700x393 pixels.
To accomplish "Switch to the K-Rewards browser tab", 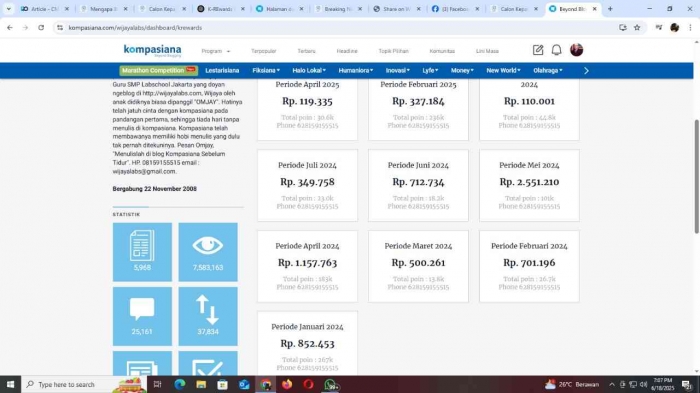I will [221, 9].
